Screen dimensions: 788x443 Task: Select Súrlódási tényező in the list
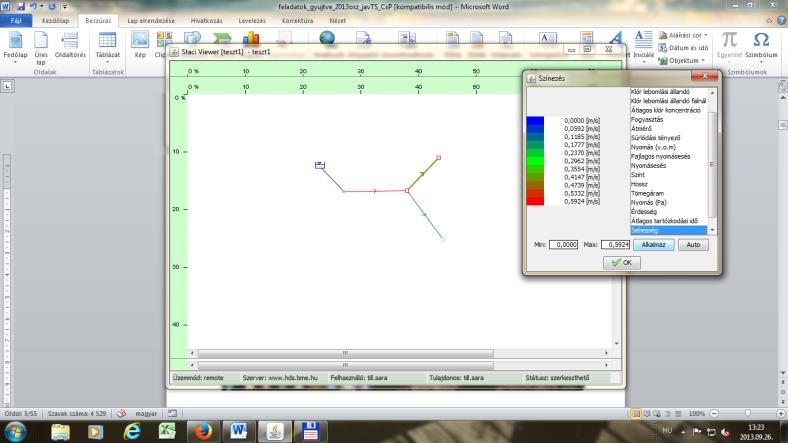click(668, 138)
